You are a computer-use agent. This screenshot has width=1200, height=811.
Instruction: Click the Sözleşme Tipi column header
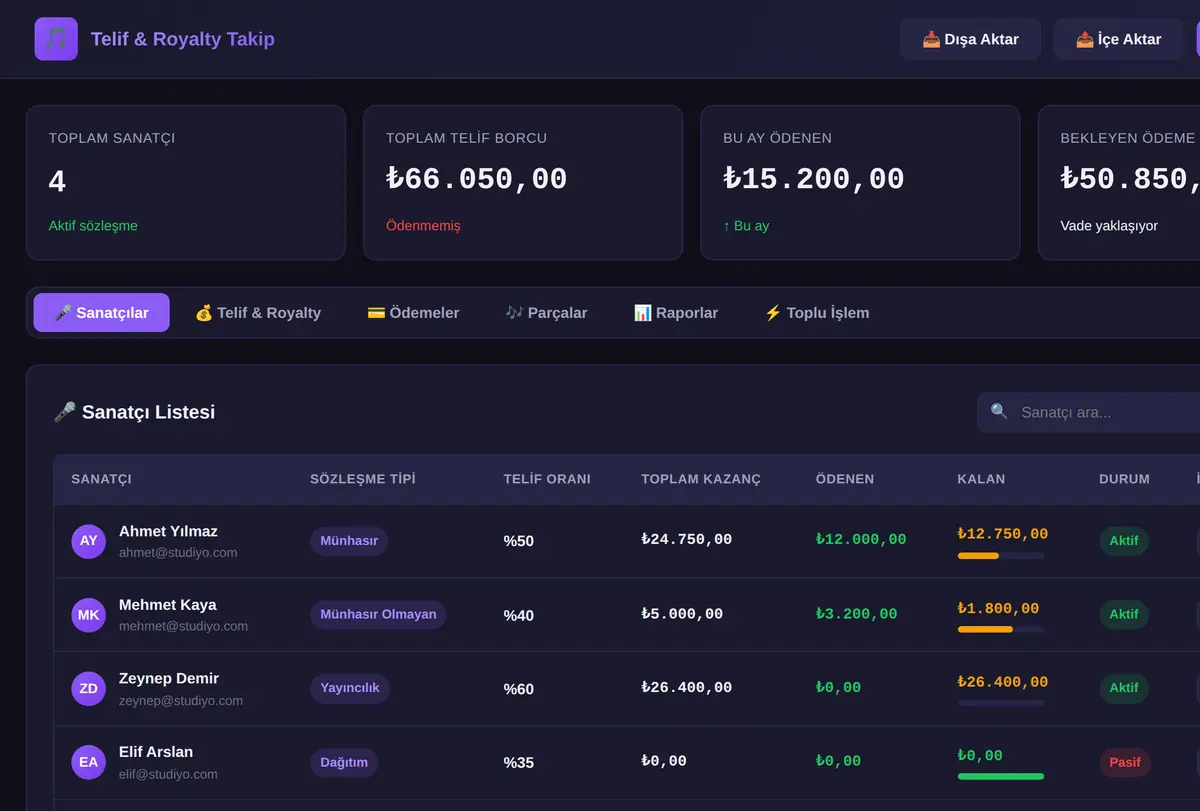(362, 479)
